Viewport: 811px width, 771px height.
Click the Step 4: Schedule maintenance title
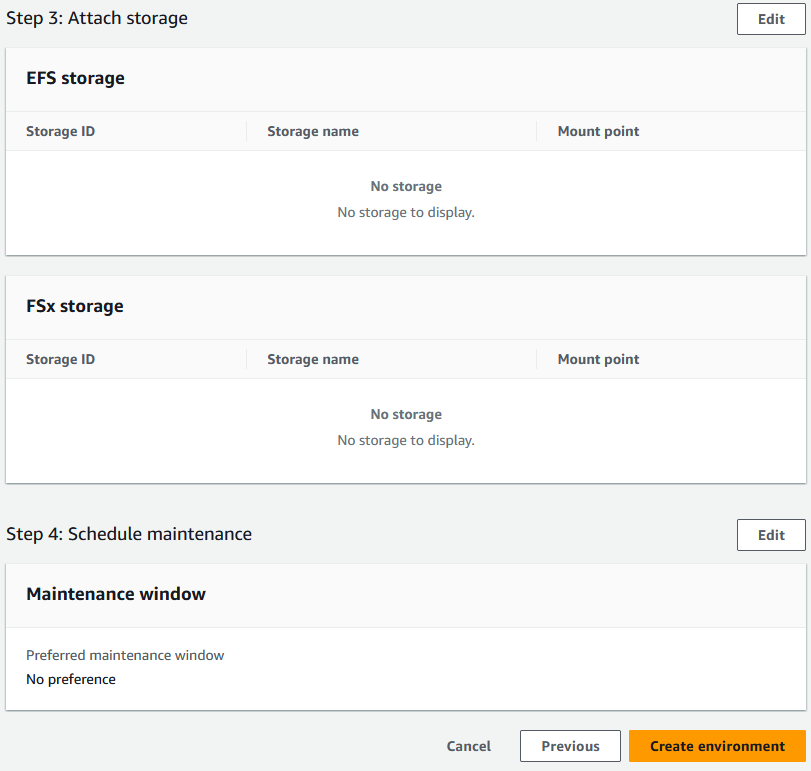coord(129,534)
